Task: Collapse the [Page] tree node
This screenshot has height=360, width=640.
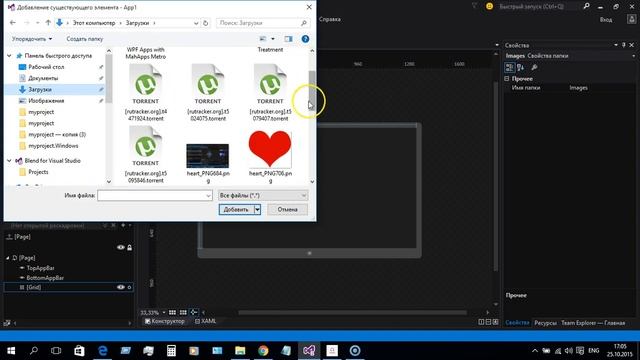Action: pos(8,258)
